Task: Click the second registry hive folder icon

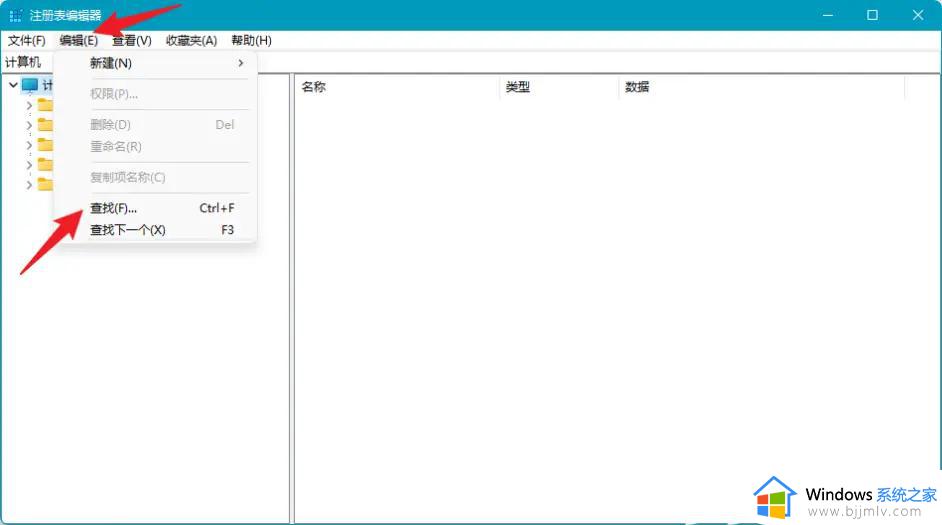Action: pos(45,125)
